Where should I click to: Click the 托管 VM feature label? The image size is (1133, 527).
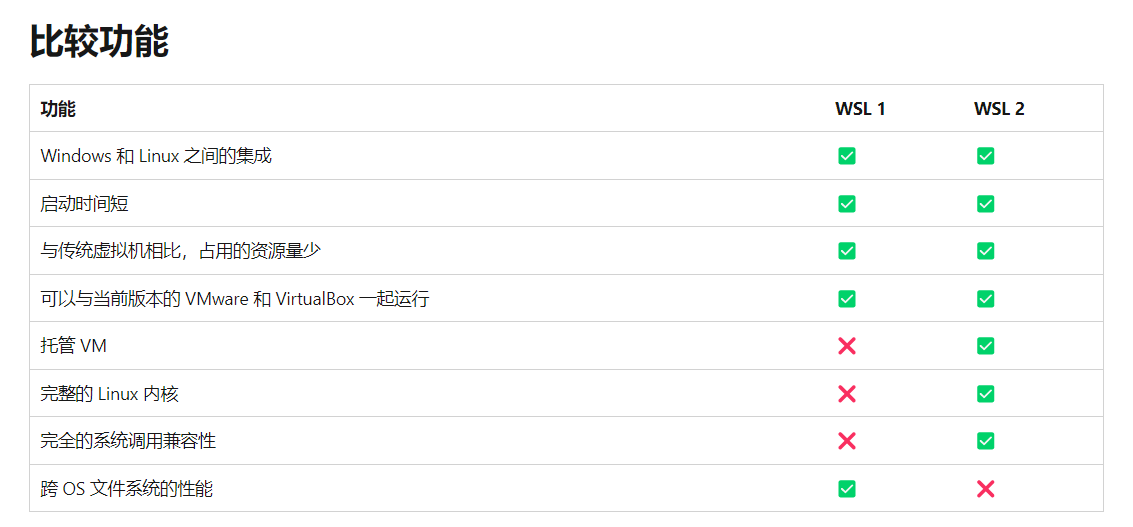point(73,346)
